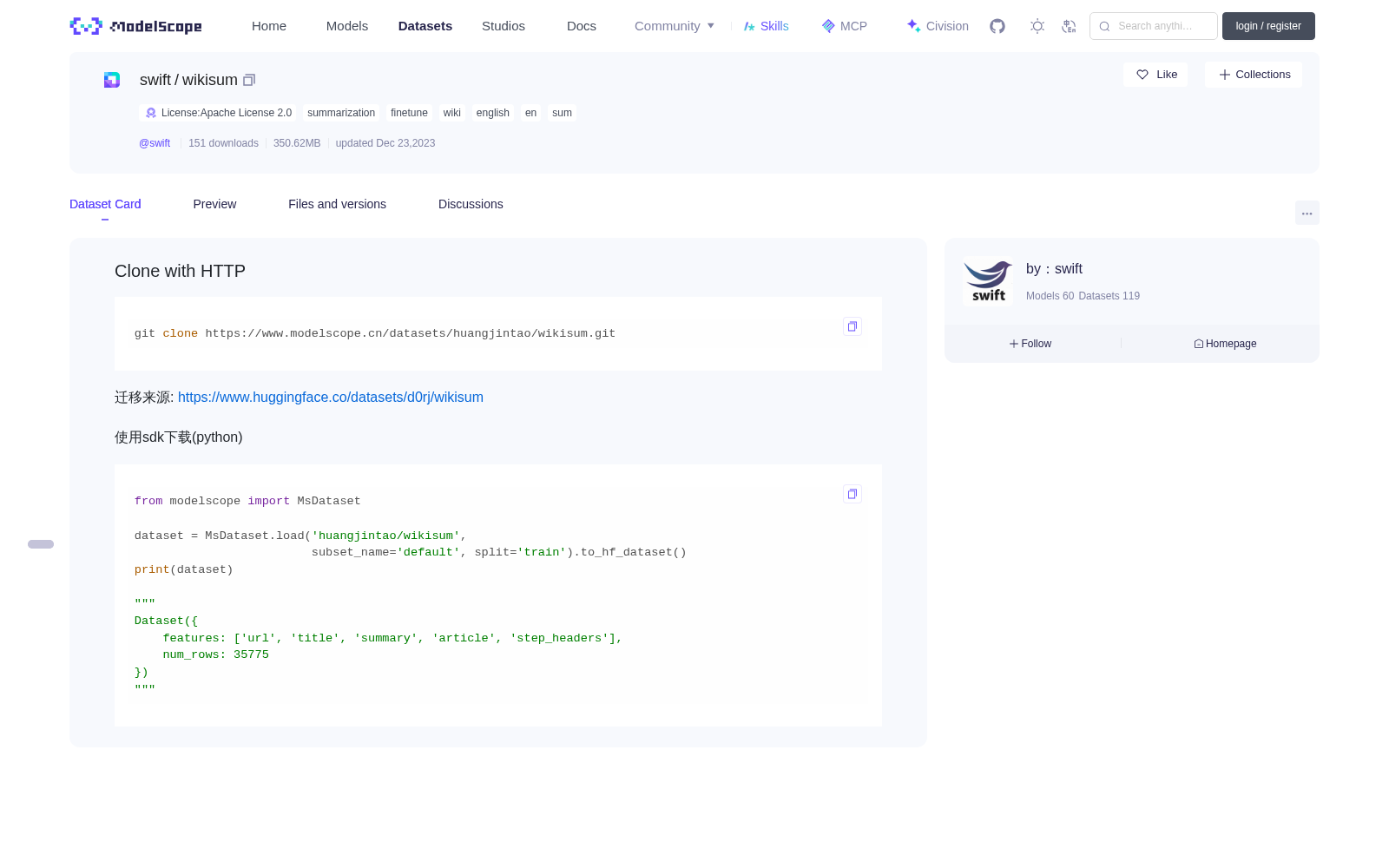This screenshot has height=868, width=1389.
Task: Click the sum tag
Action: point(563,113)
